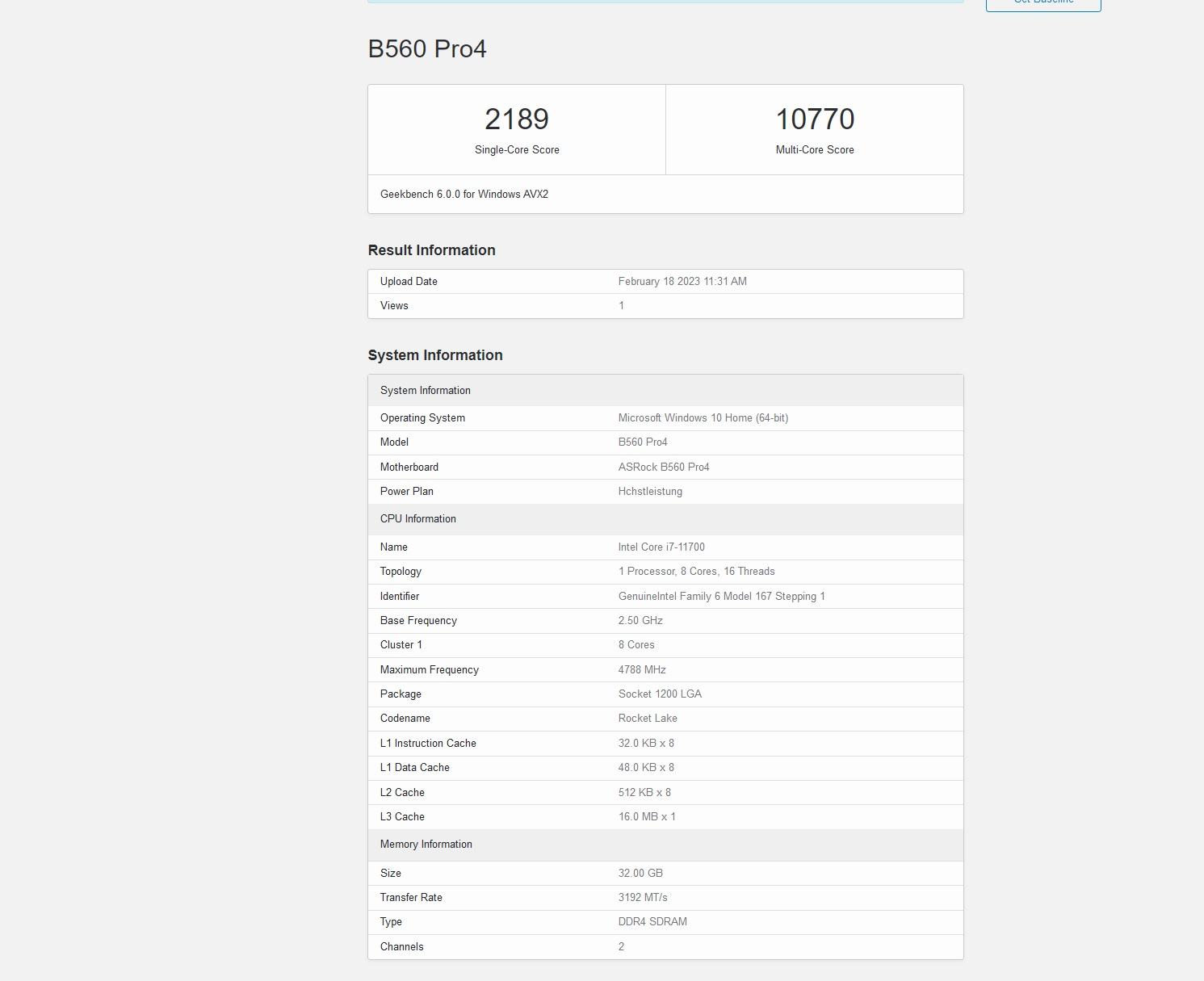Click the Memory Information table header
Image resolution: width=1204 pixels, height=981 pixels.
tap(426, 845)
